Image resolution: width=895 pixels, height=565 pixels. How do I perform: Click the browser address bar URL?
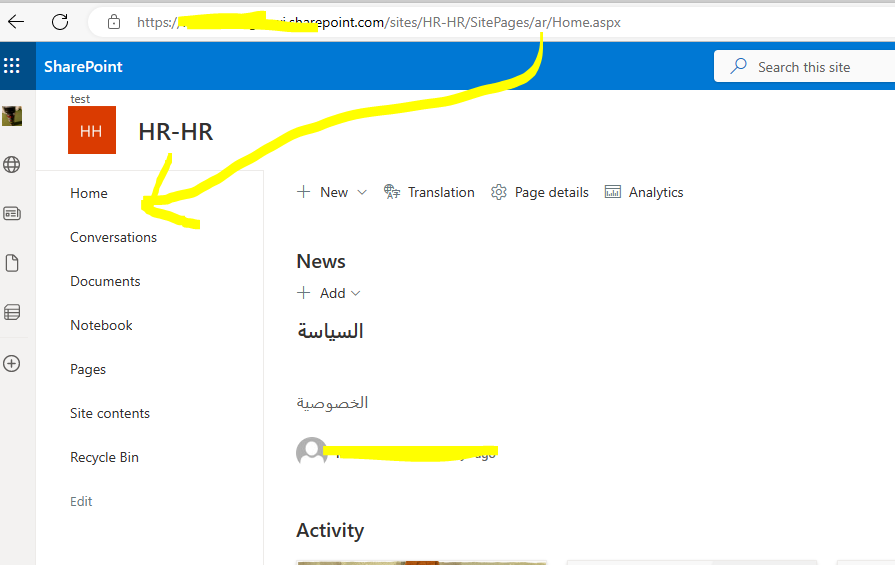(379, 22)
